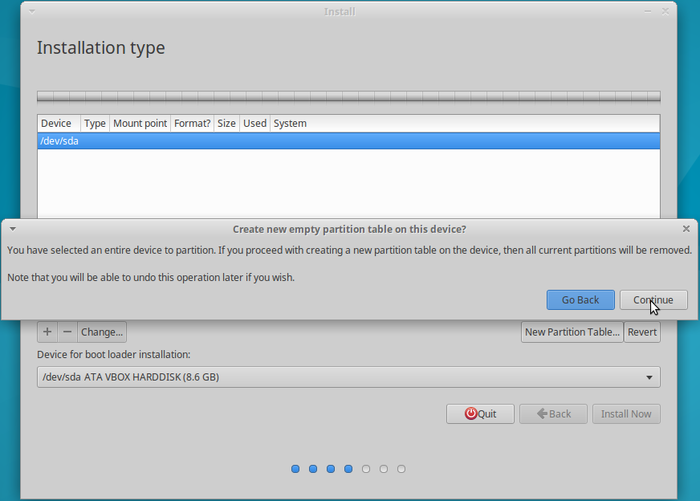Click the Back button
Image resolution: width=700 pixels, height=501 pixels.
click(x=553, y=413)
